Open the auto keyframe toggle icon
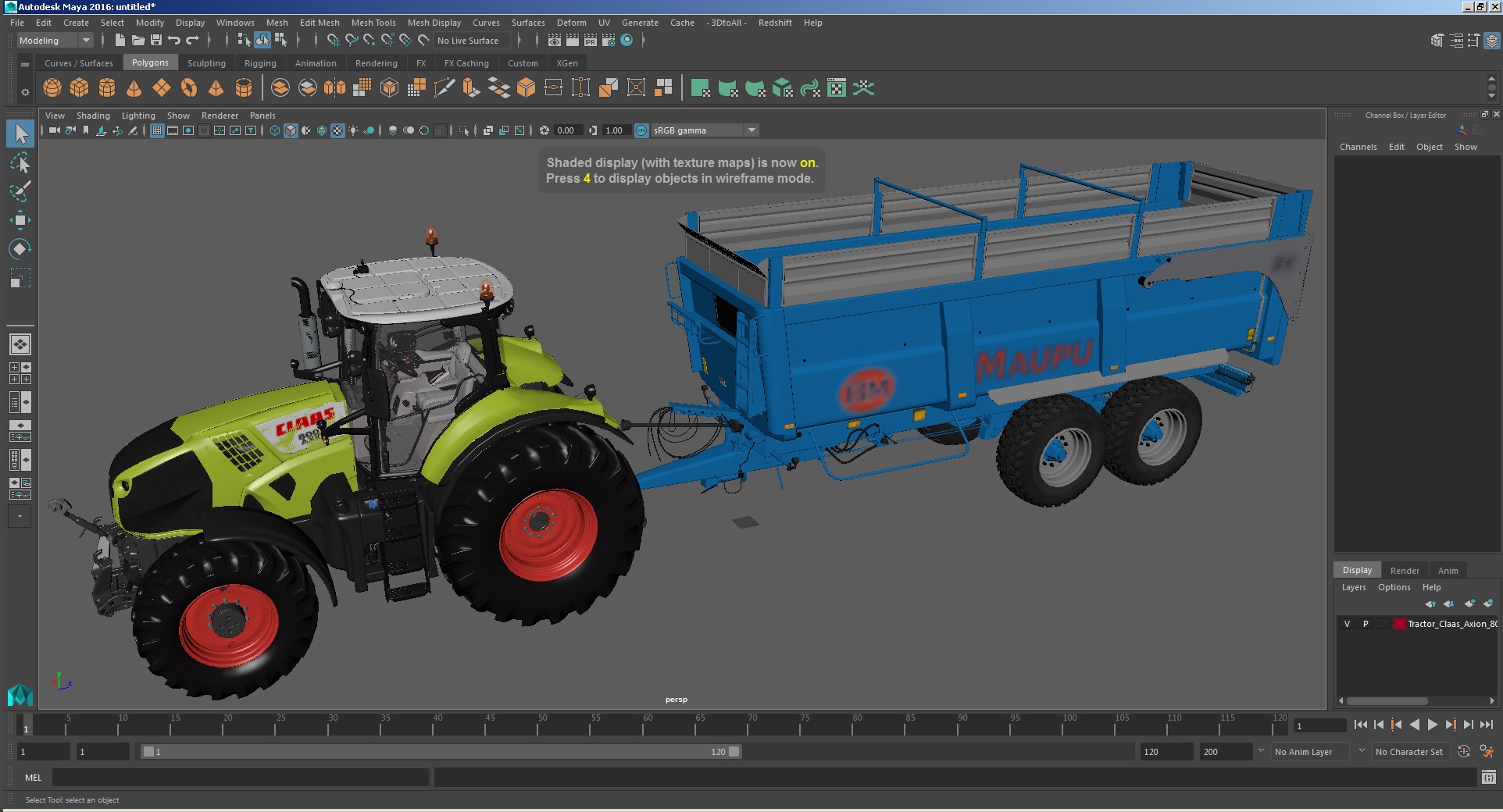This screenshot has width=1503, height=812. click(x=1464, y=751)
